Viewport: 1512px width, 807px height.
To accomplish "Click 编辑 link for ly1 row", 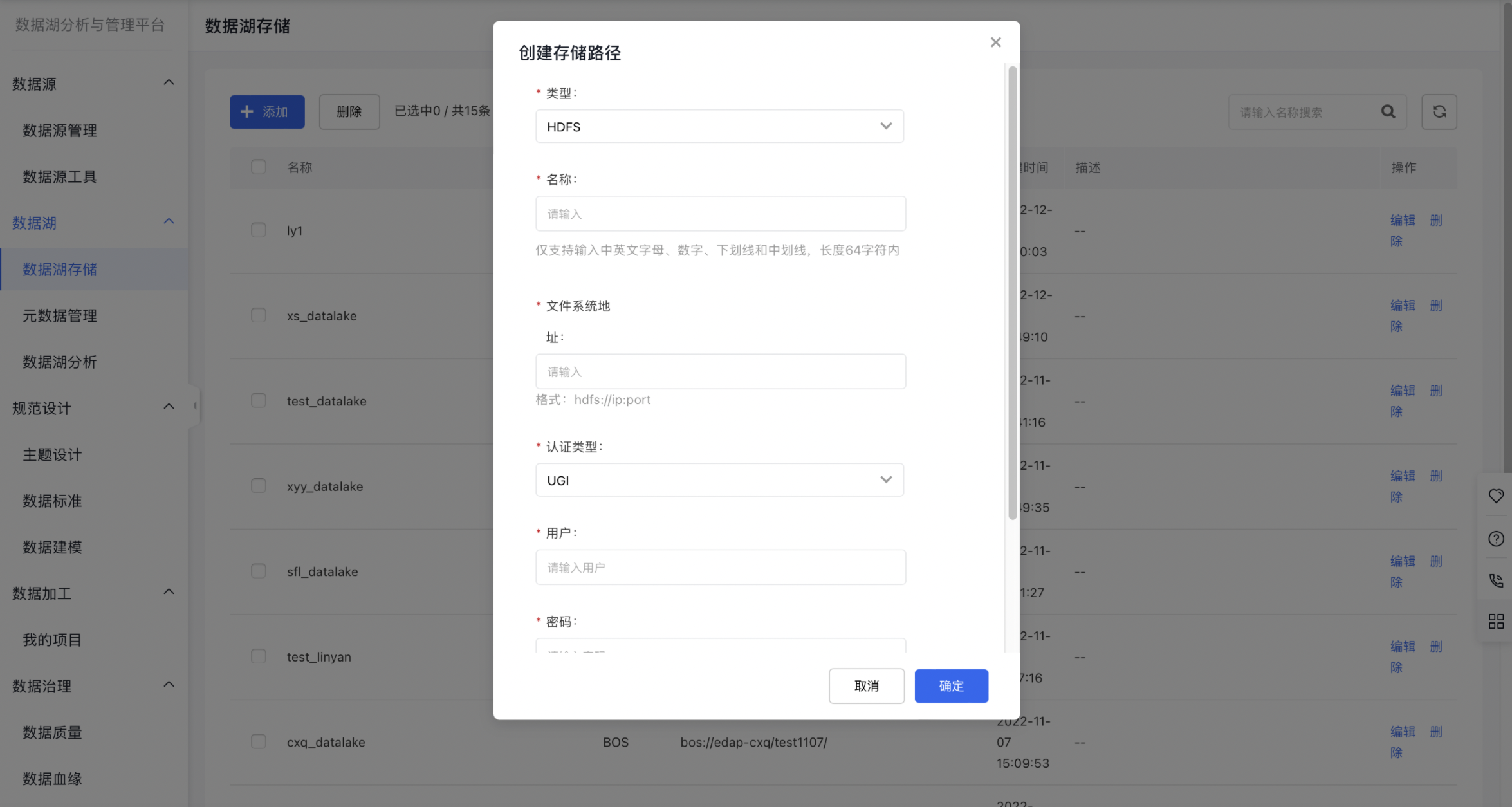I will point(1403,220).
